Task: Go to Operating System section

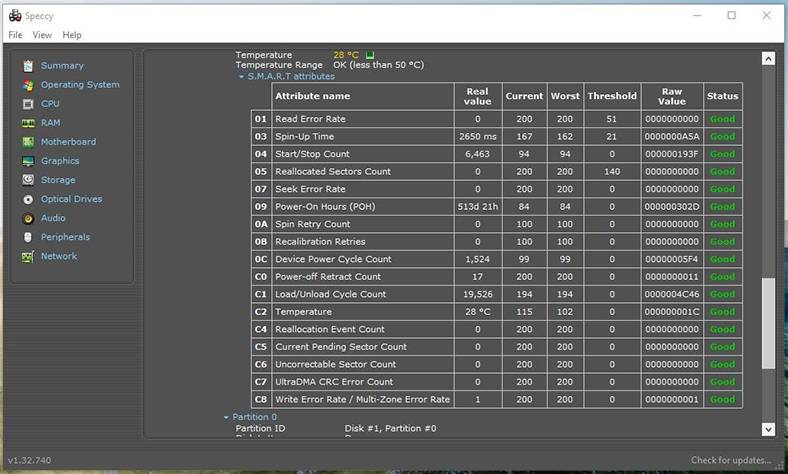Action: pyautogui.click(x=80, y=85)
